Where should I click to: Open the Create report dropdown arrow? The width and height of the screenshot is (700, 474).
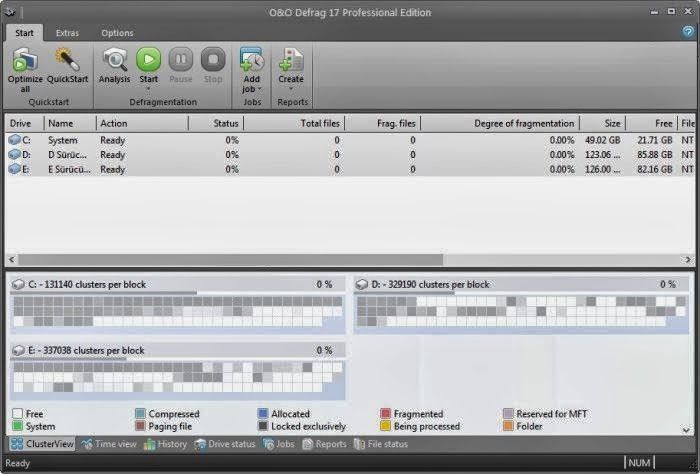291,89
